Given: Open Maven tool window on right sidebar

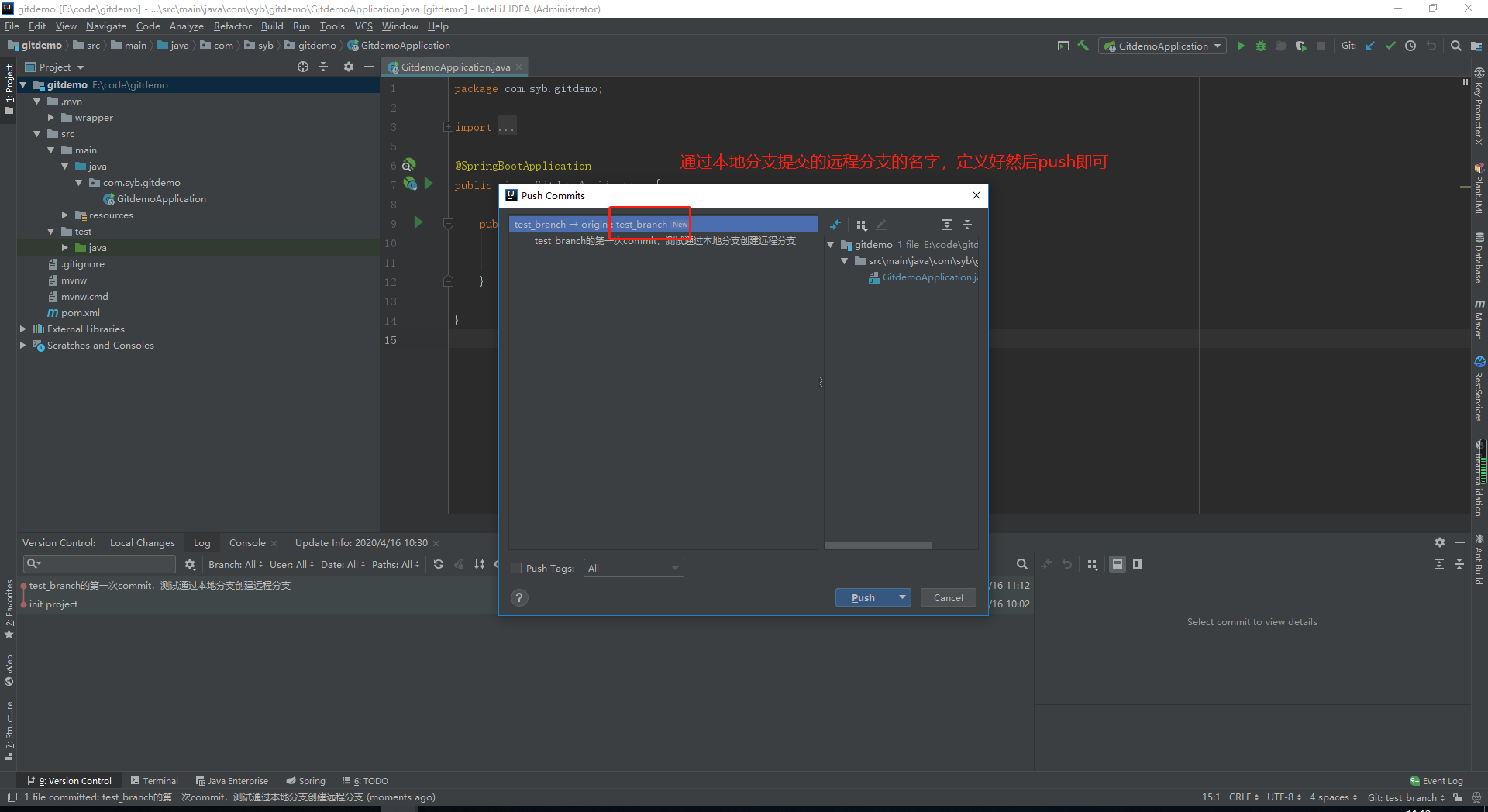Looking at the screenshot, I should coord(1479,319).
